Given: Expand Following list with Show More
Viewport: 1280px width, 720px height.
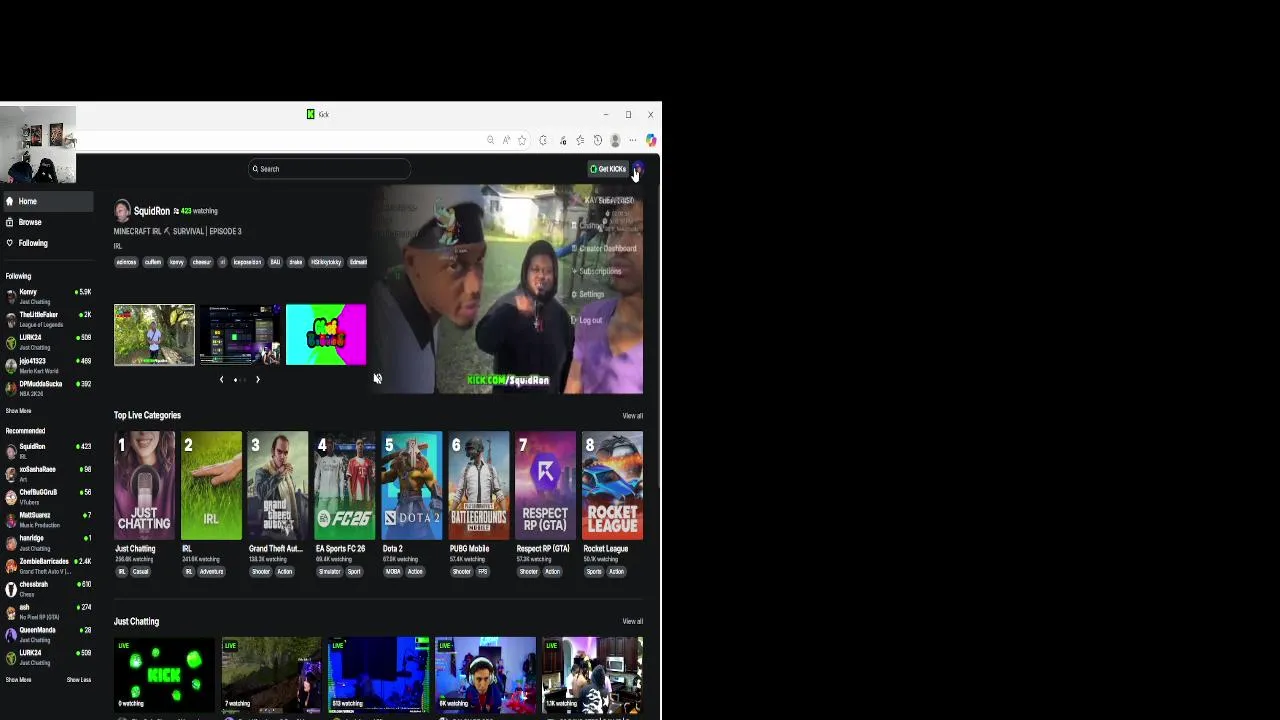Looking at the screenshot, I should pos(18,411).
